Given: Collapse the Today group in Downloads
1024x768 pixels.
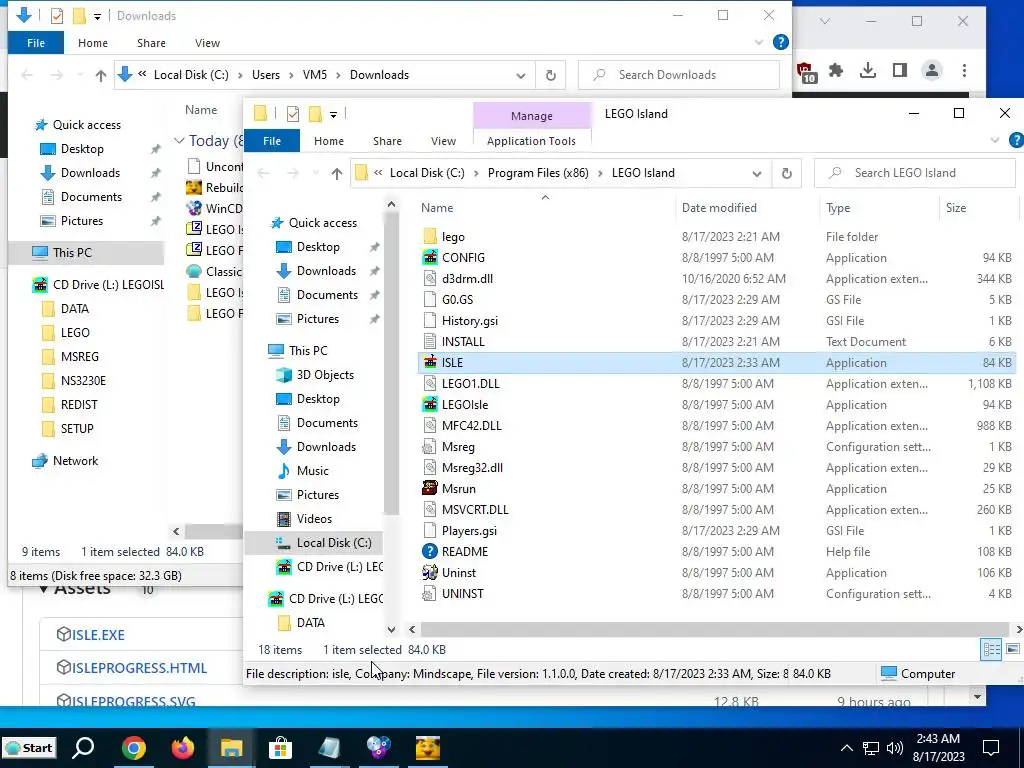Looking at the screenshot, I should click(179, 141).
